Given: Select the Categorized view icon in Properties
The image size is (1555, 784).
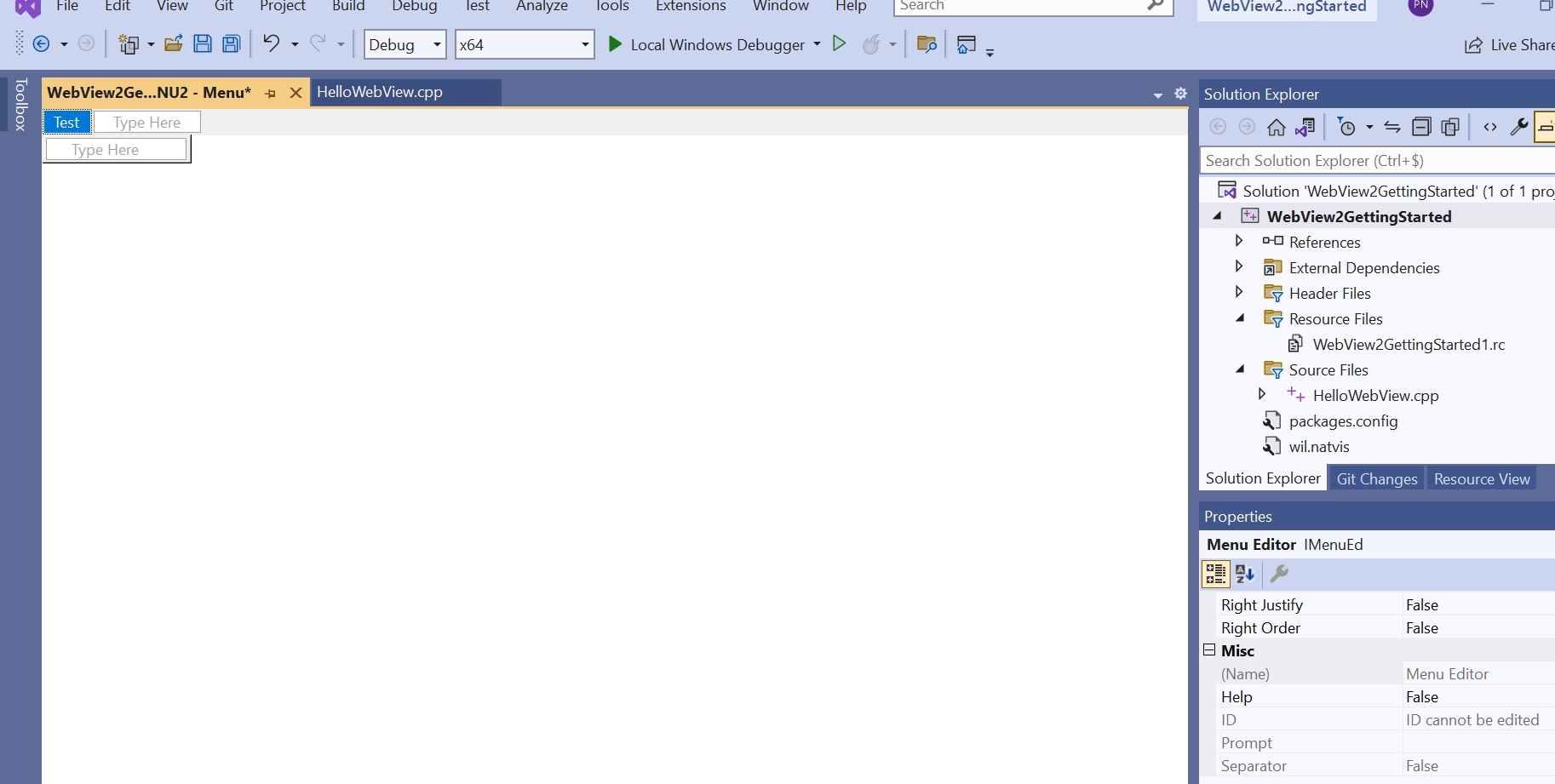Looking at the screenshot, I should [x=1216, y=574].
